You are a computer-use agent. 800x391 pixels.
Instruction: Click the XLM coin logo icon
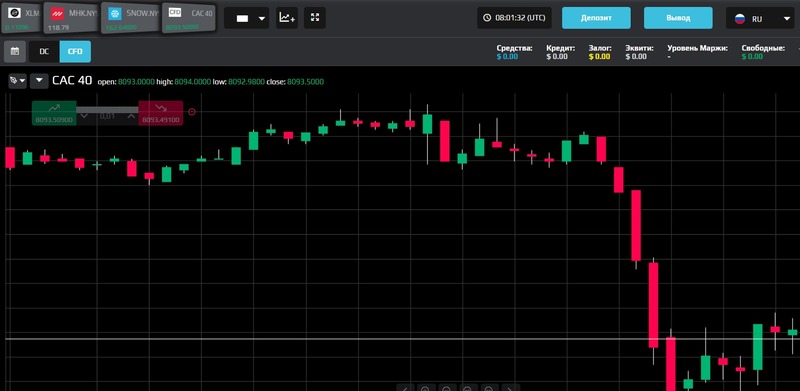pos(14,13)
